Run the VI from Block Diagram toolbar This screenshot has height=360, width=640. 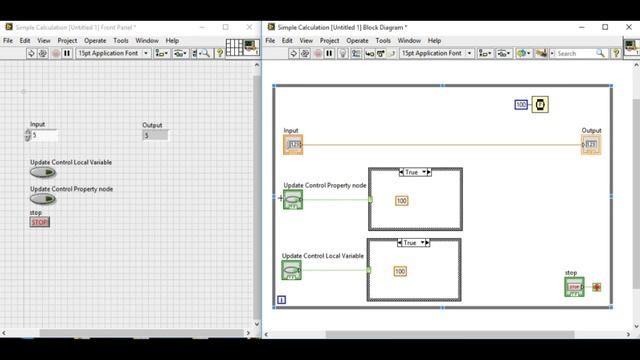[293, 53]
